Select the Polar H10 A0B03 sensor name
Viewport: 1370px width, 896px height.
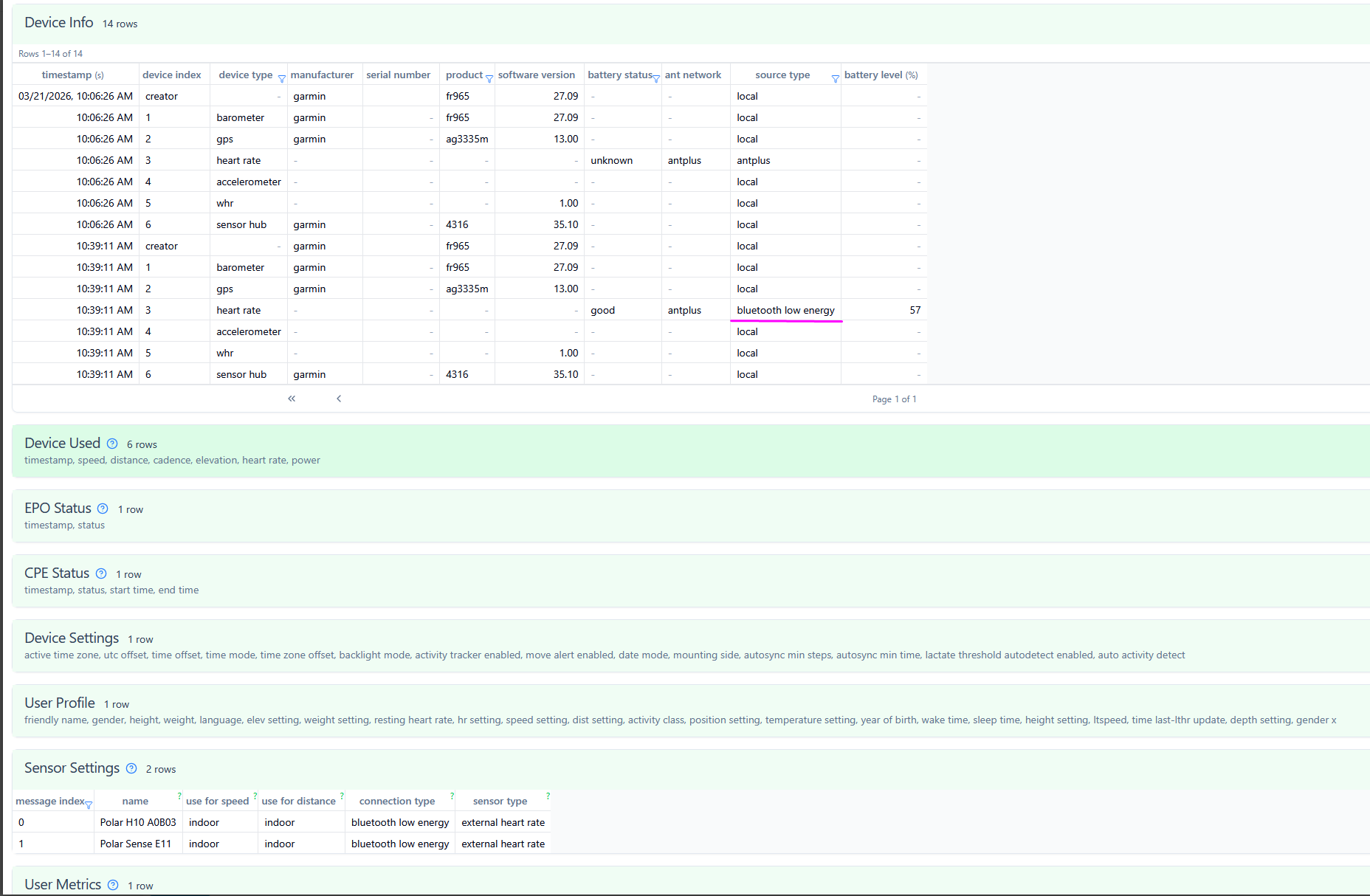[138, 823]
